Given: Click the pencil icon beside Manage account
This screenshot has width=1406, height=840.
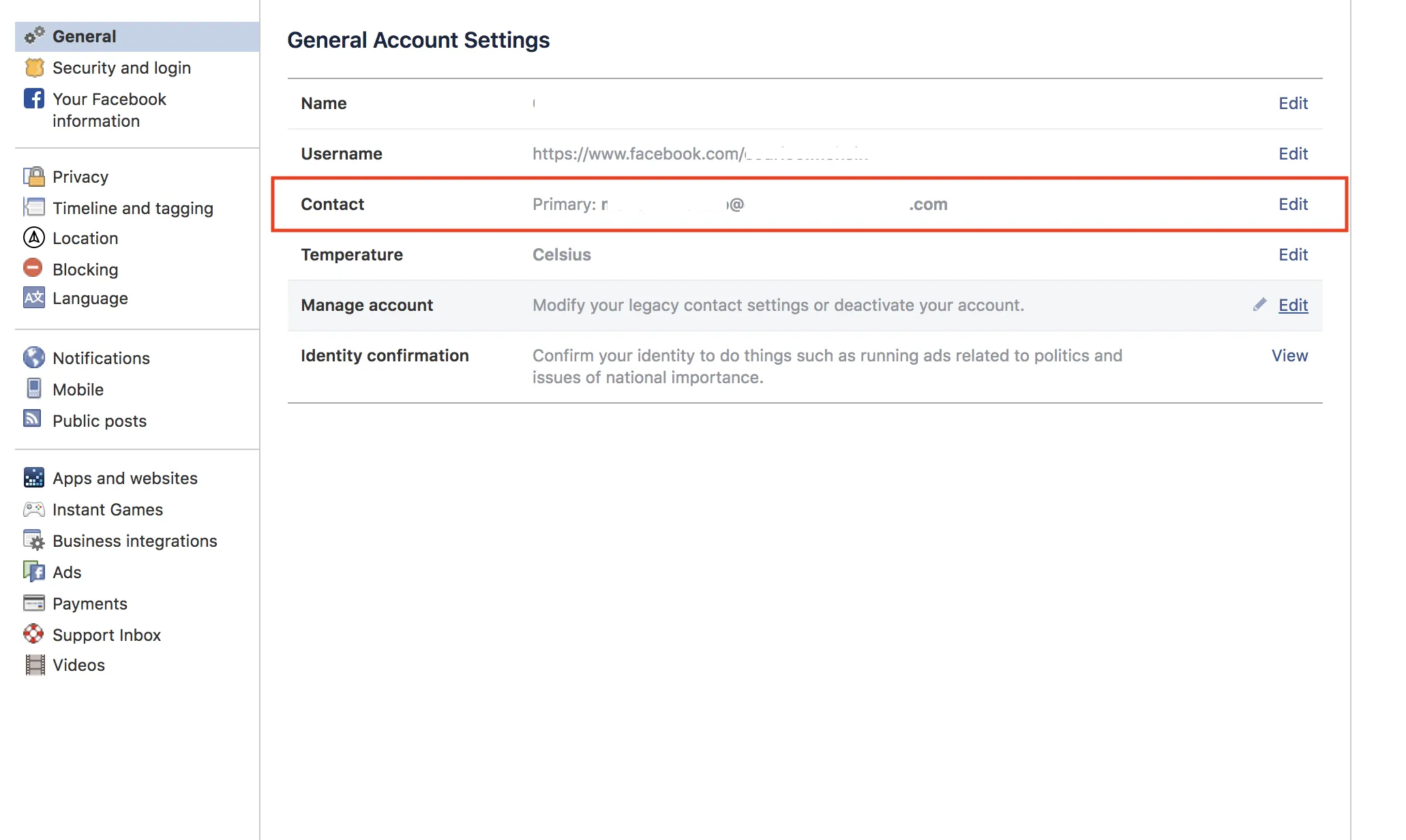Looking at the screenshot, I should point(1259,305).
